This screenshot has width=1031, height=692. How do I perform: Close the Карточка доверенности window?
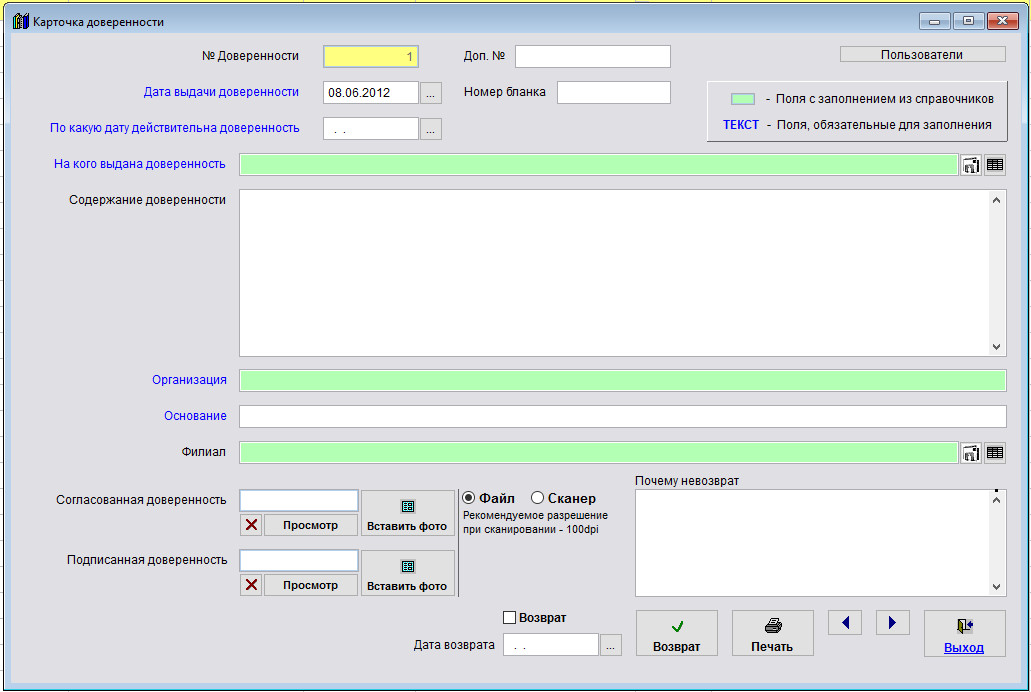tap(1003, 21)
